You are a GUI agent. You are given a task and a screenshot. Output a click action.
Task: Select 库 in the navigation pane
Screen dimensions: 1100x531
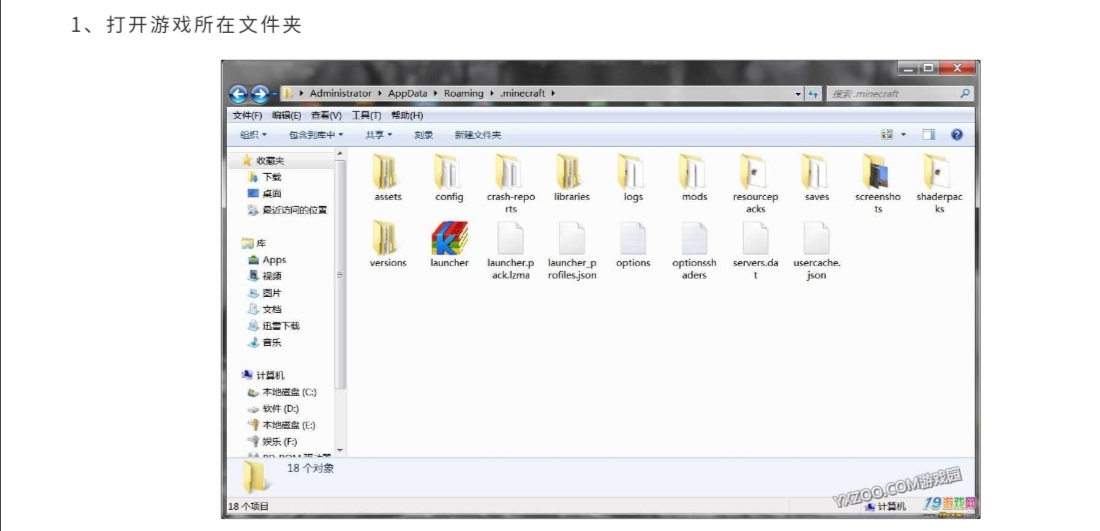[254, 243]
